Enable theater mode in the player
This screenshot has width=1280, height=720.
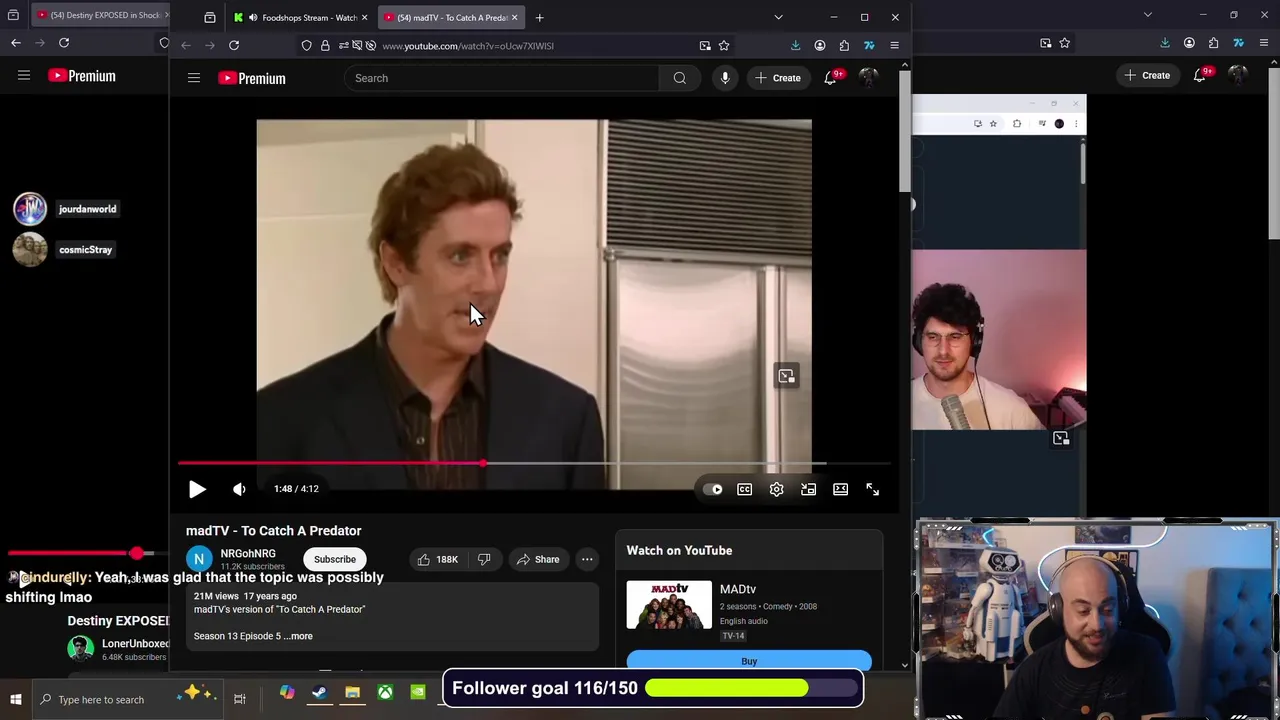[841, 489]
